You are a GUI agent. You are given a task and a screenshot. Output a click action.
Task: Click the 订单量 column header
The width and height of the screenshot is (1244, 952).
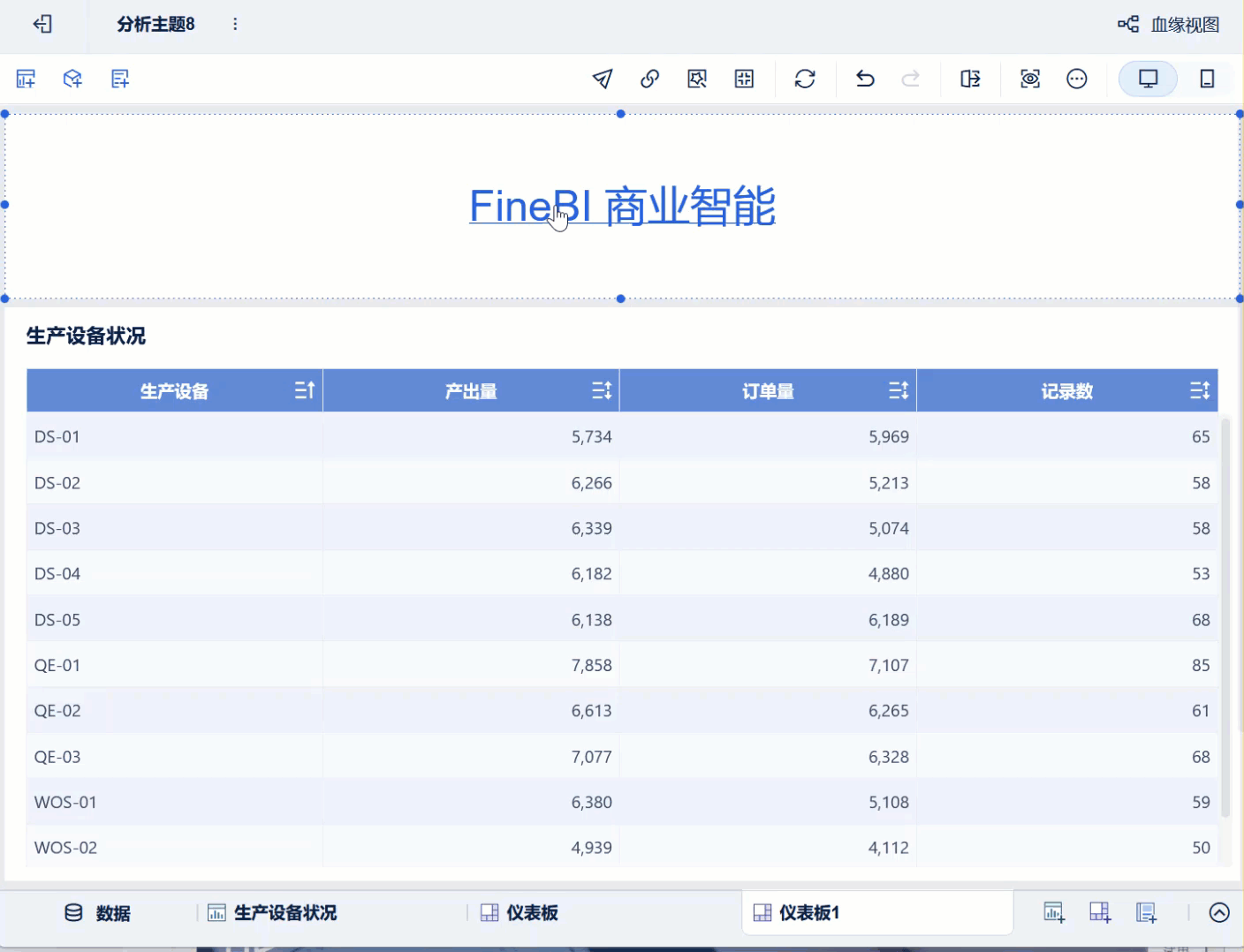point(768,391)
